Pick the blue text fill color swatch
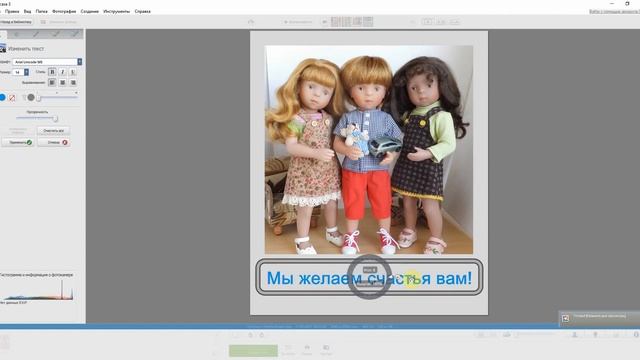Screen dimensions: 640x360 (x=2, y=97)
